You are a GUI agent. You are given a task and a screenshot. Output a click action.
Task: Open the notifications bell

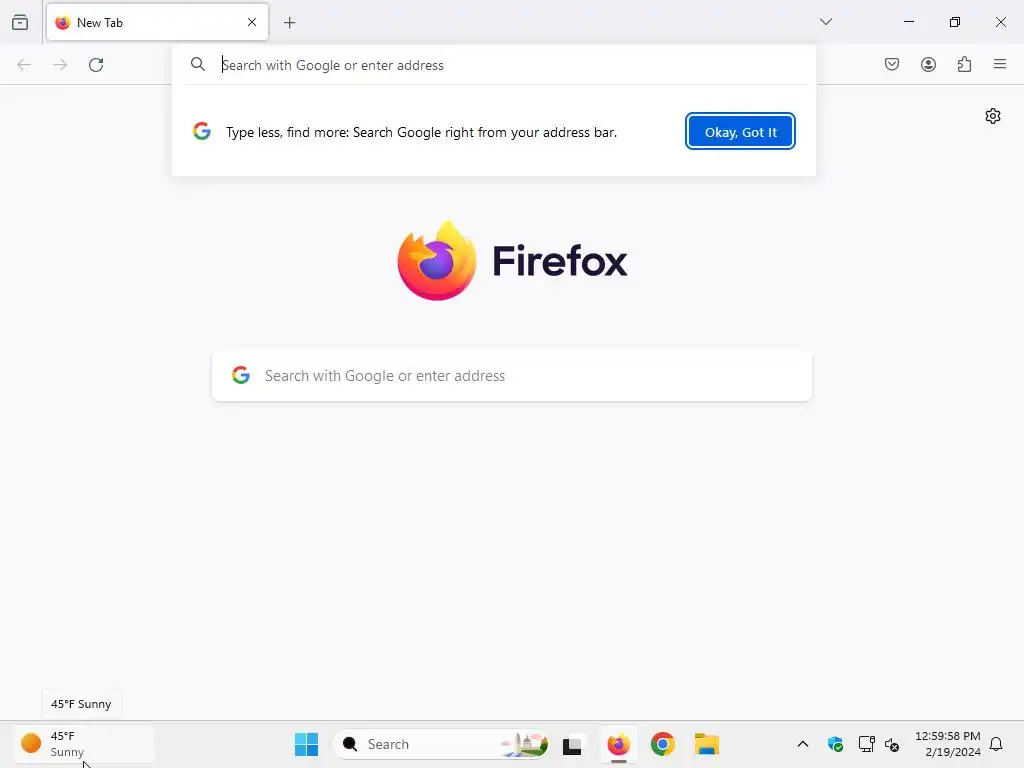pyautogui.click(x=996, y=744)
